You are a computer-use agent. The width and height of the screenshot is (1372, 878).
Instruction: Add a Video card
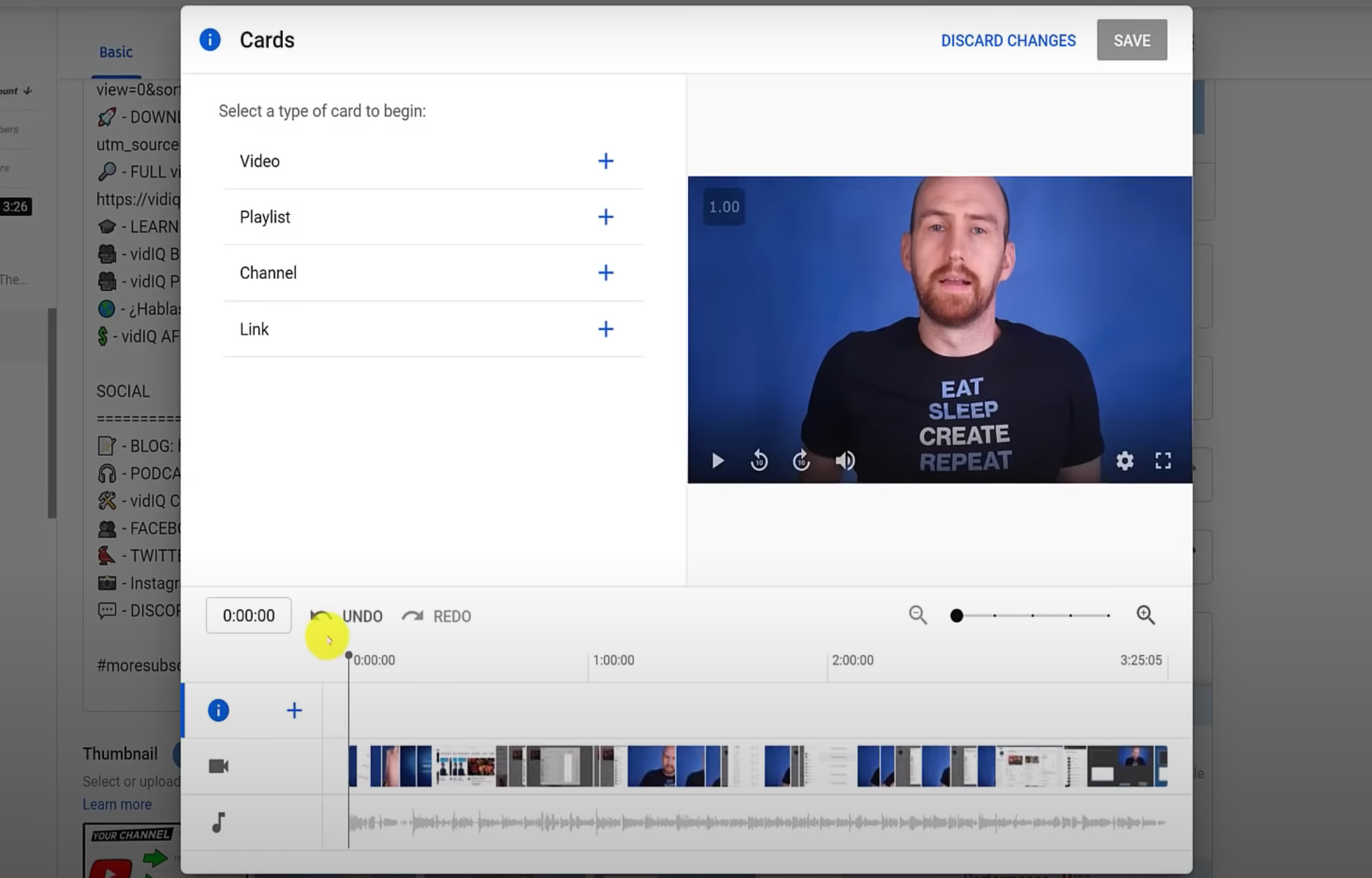(x=605, y=161)
